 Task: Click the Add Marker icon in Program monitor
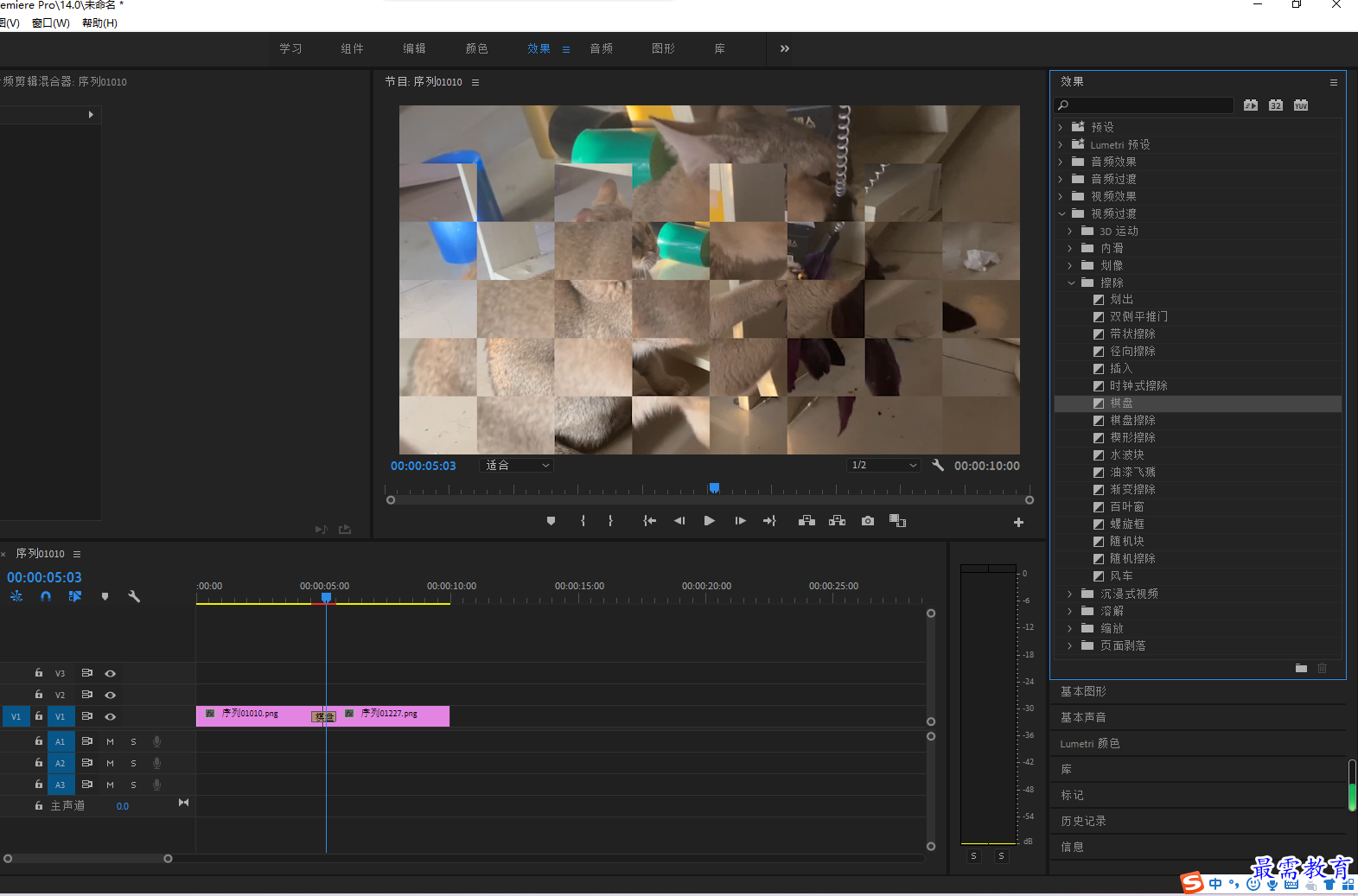tap(551, 521)
